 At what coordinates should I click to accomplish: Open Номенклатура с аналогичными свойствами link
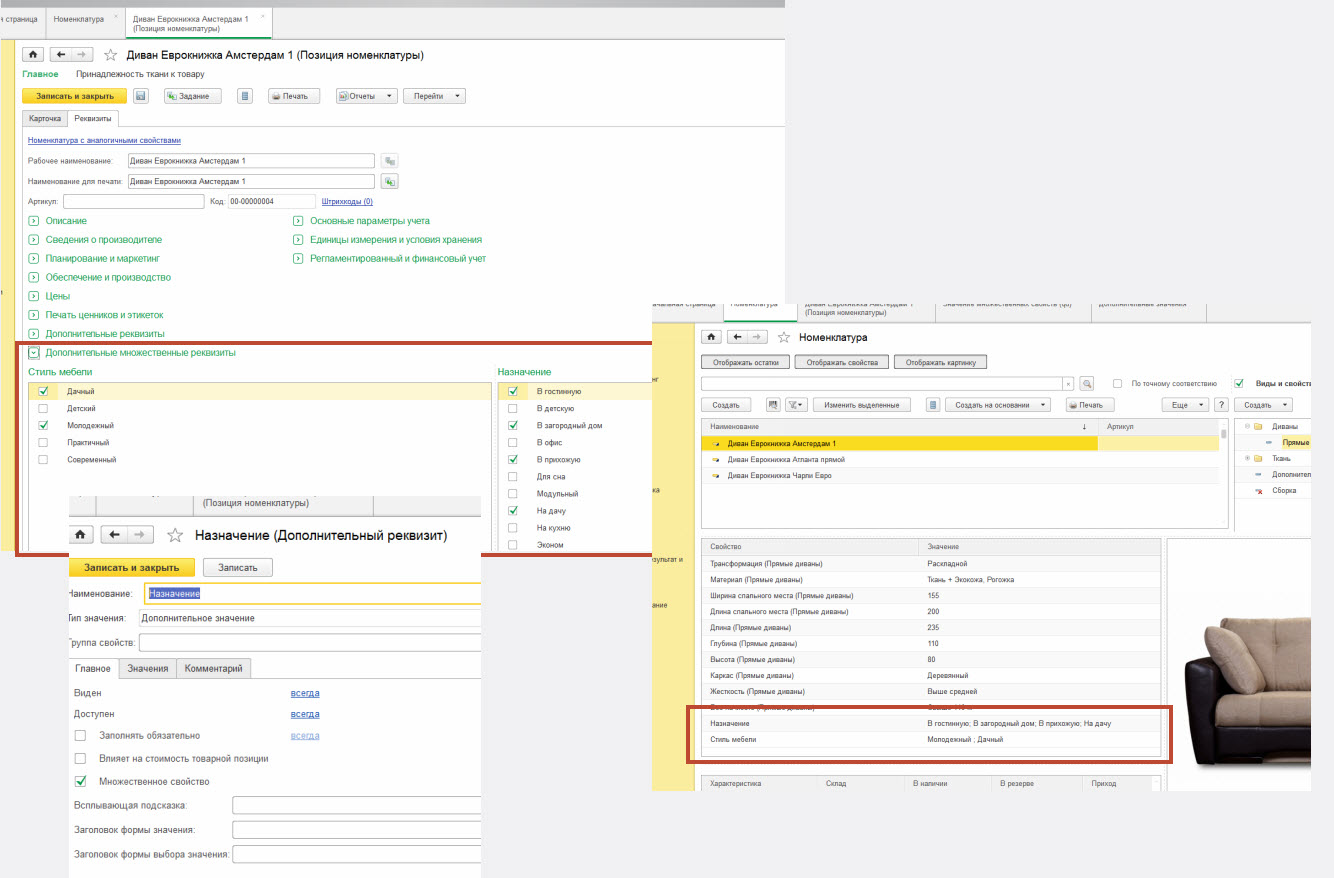(104, 141)
